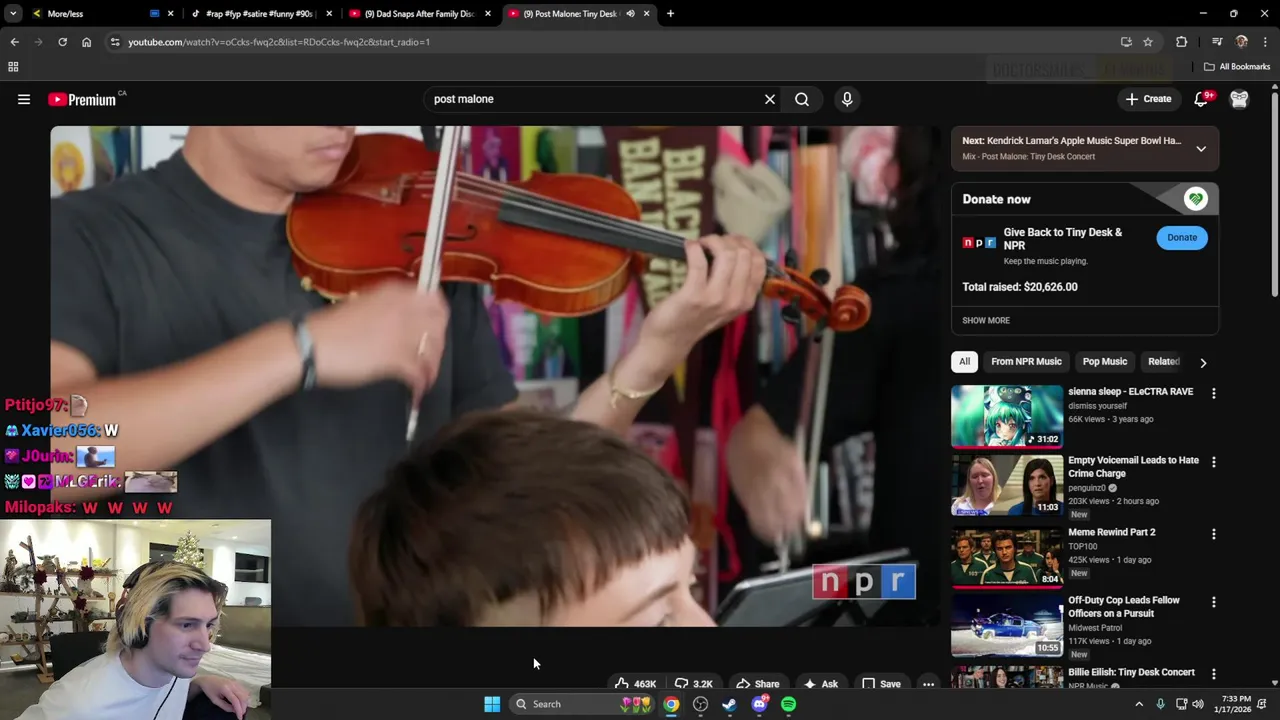This screenshot has height=720, width=1280.
Task: Switch to 'Dad Snaps After Family' tab
Action: pos(418,14)
